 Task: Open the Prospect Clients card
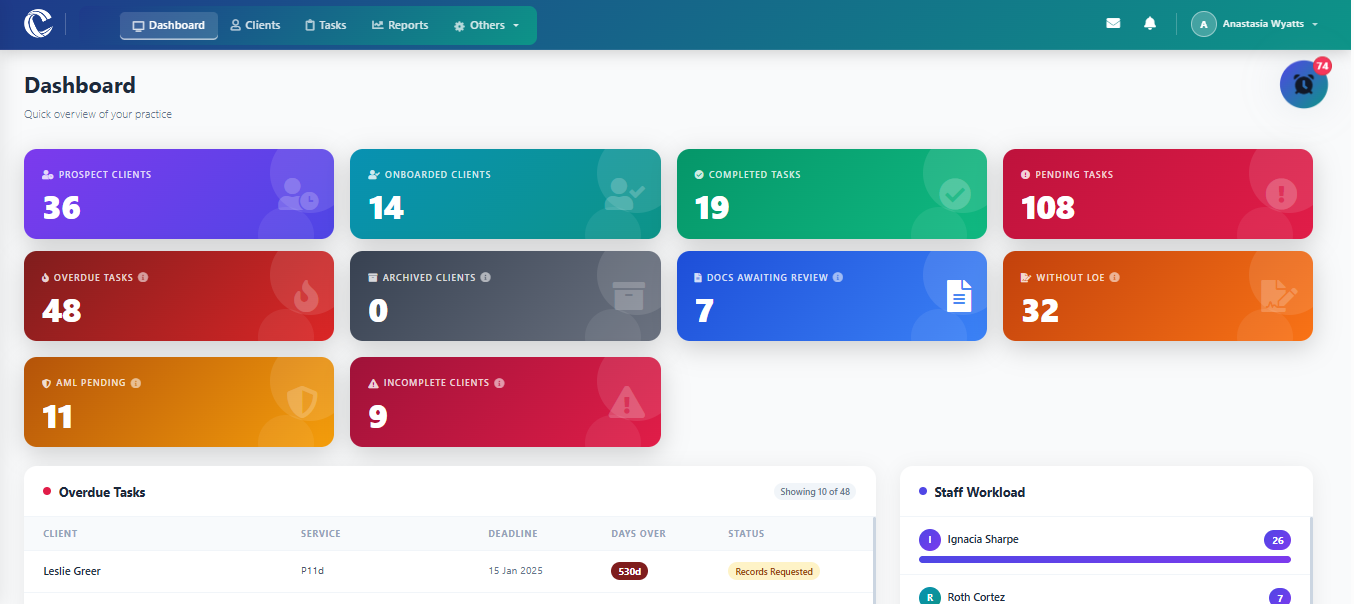(179, 194)
